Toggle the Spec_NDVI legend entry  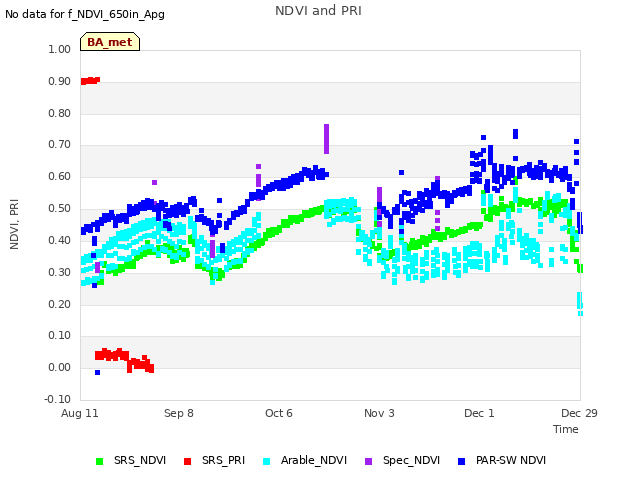(x=402, y=460)
